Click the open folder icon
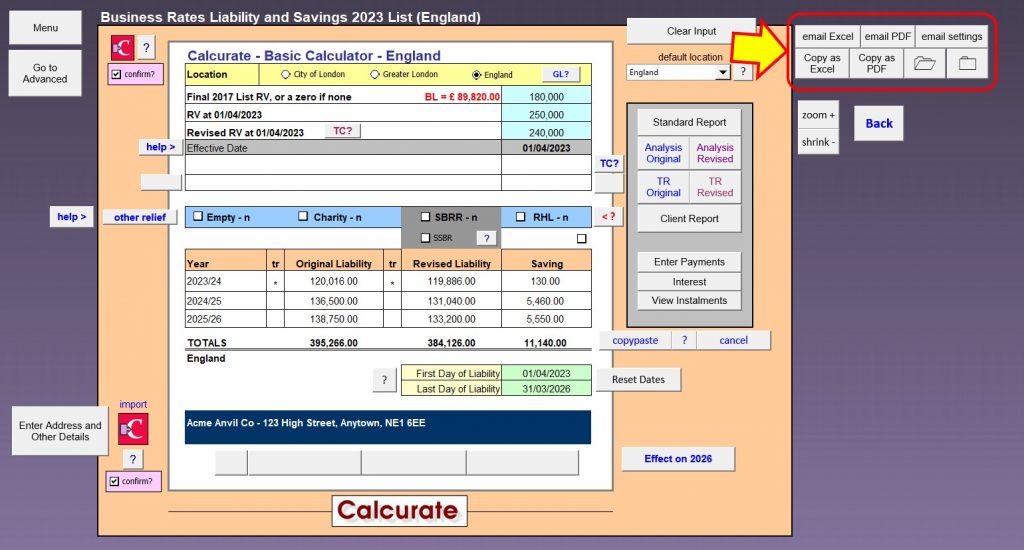 924,64
